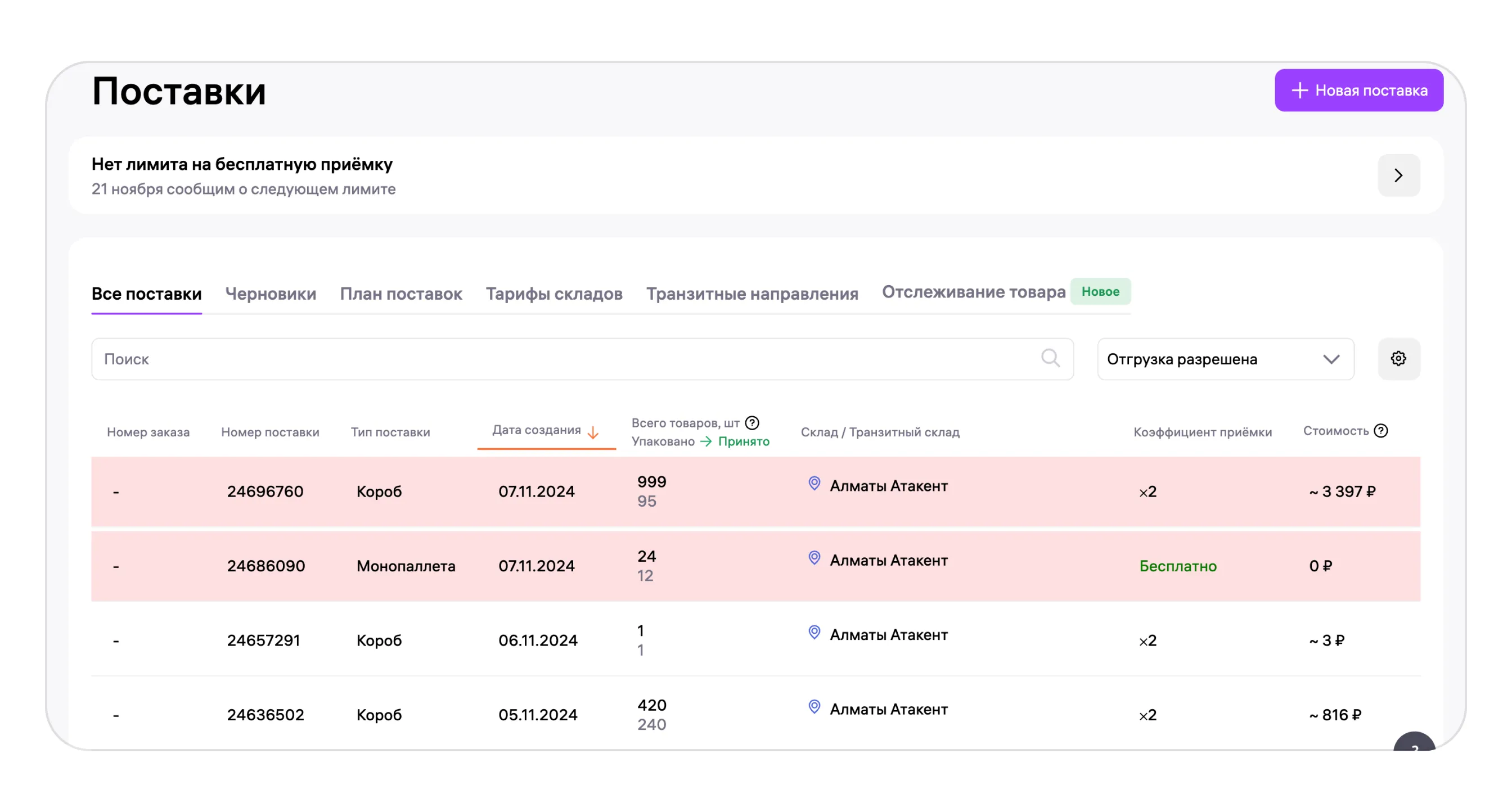Click help icon beside Всего товаров

coord(752,422)
